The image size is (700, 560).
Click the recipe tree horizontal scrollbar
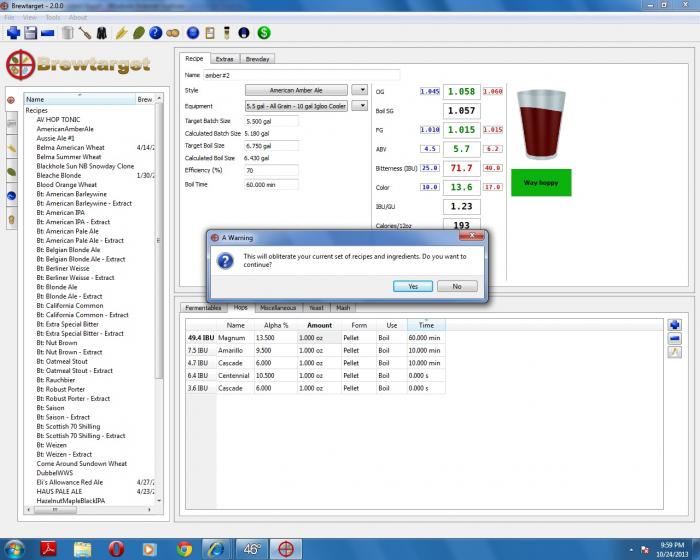(x=54, y=510)
